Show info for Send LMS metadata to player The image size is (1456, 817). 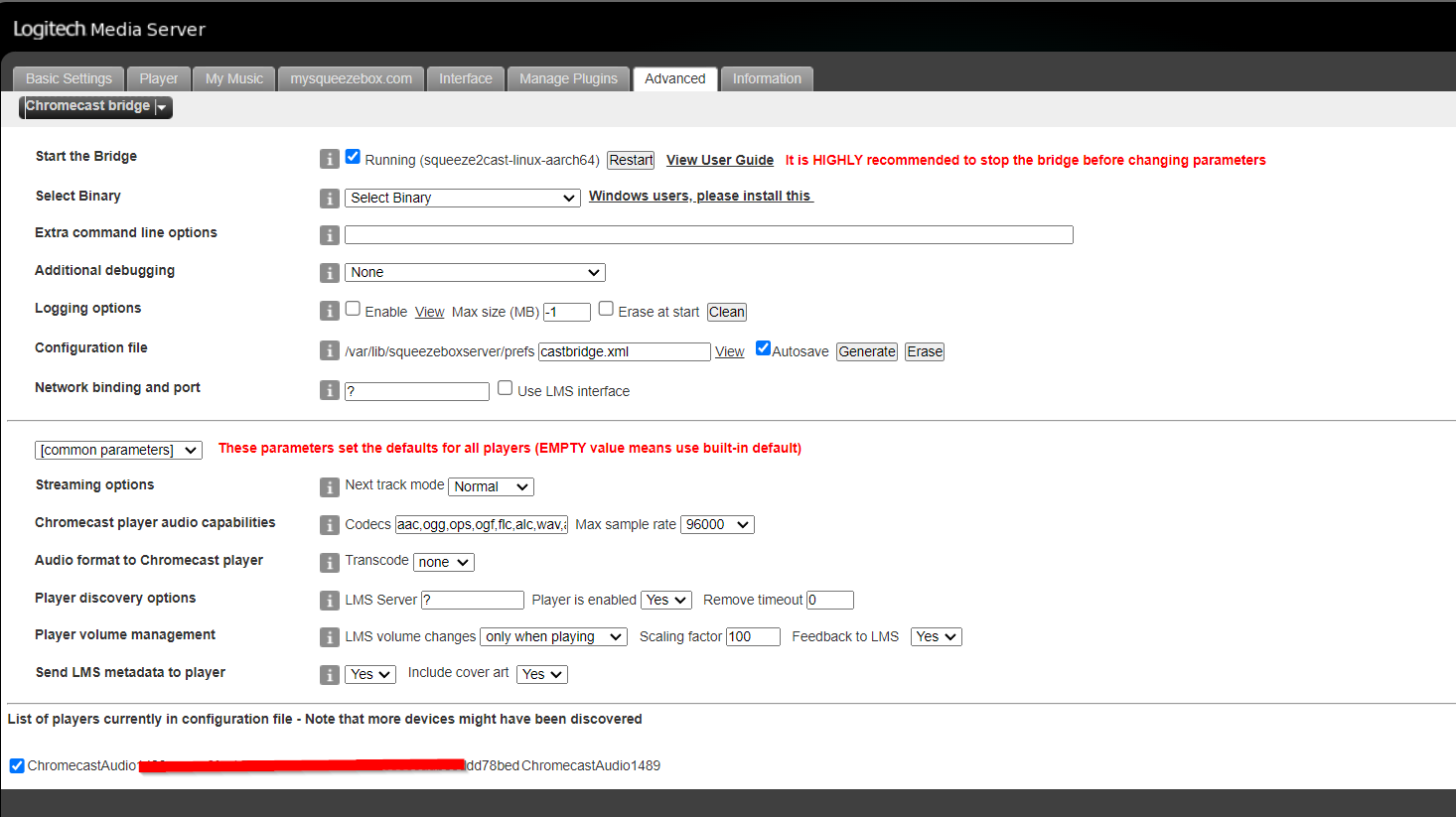coord(330,675)
